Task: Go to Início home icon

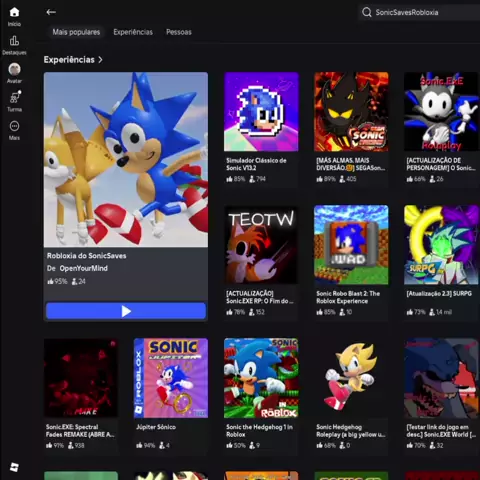Action: click(x=14, y=12)
